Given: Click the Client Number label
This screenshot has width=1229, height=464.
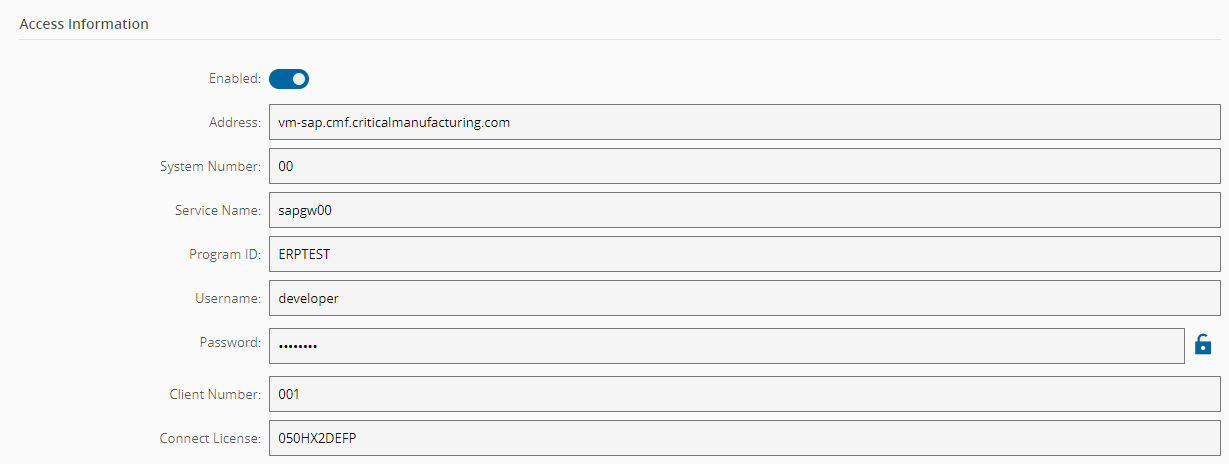Looking at the screenshot, I should point(215,394).
